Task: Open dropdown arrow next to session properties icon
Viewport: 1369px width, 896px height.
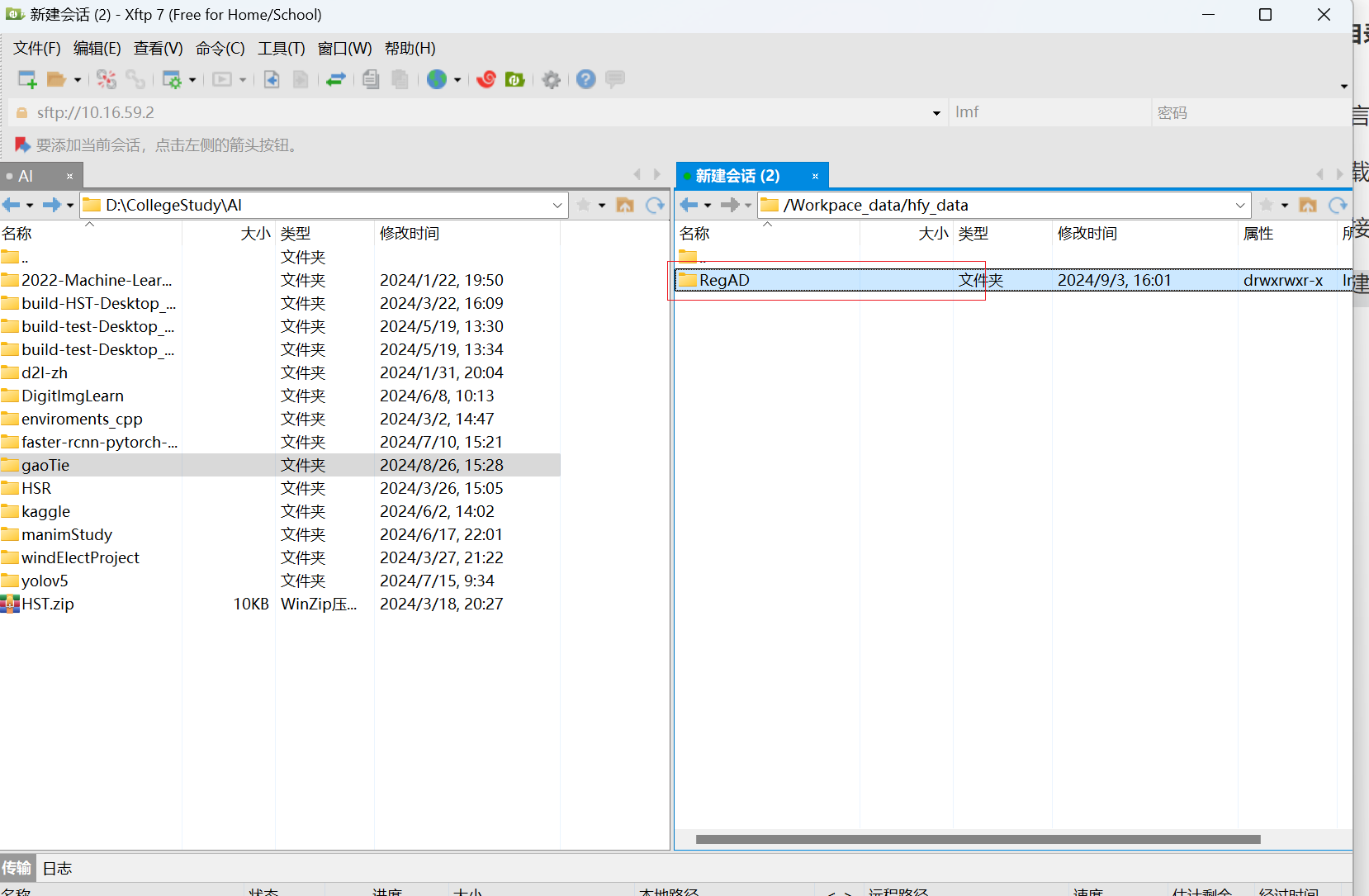Action: tap(192, 80)
